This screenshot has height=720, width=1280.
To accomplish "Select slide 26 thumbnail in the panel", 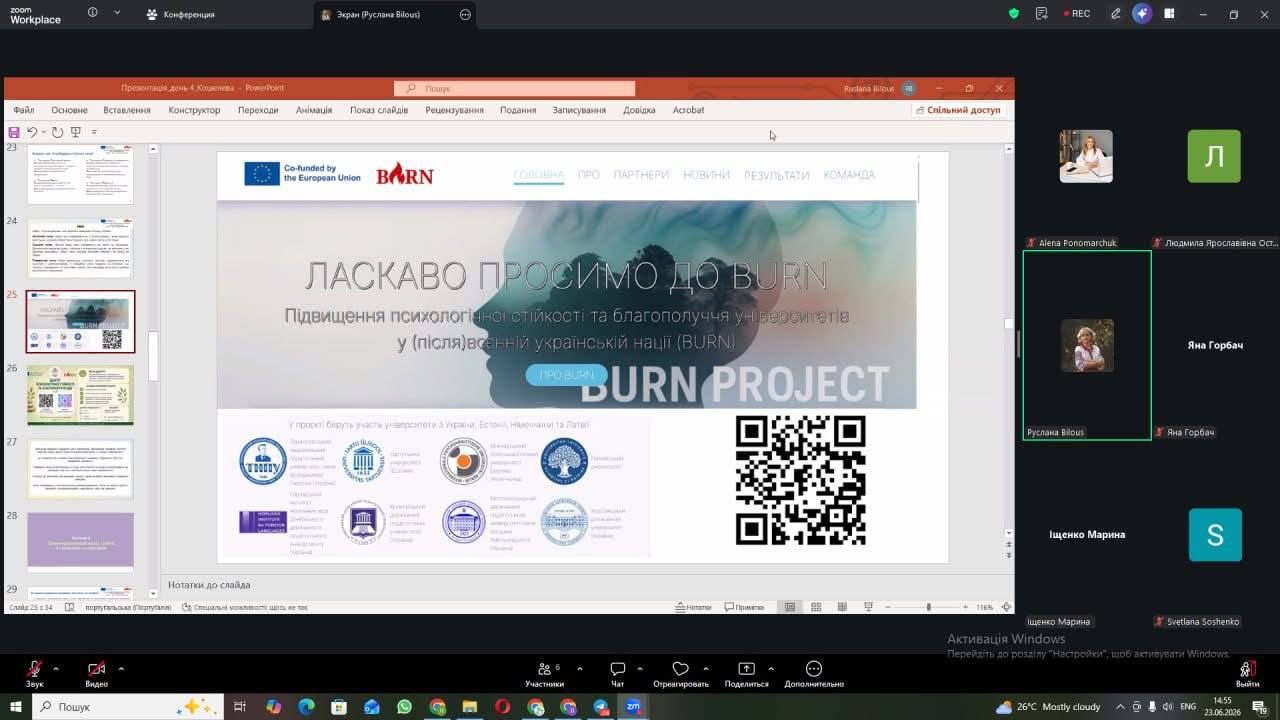I will pos(80,395).
